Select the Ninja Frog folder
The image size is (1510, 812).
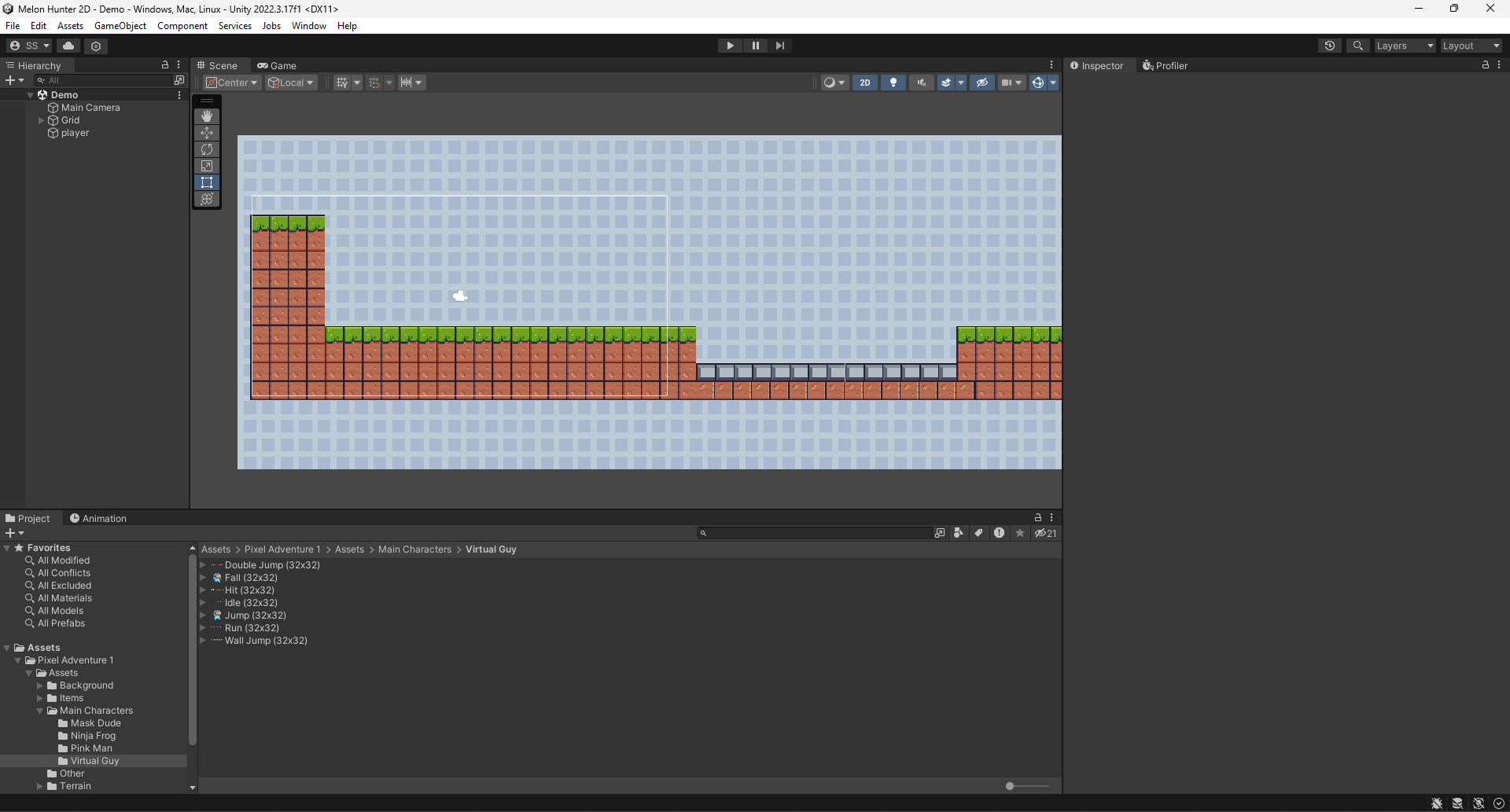(93, 736)
